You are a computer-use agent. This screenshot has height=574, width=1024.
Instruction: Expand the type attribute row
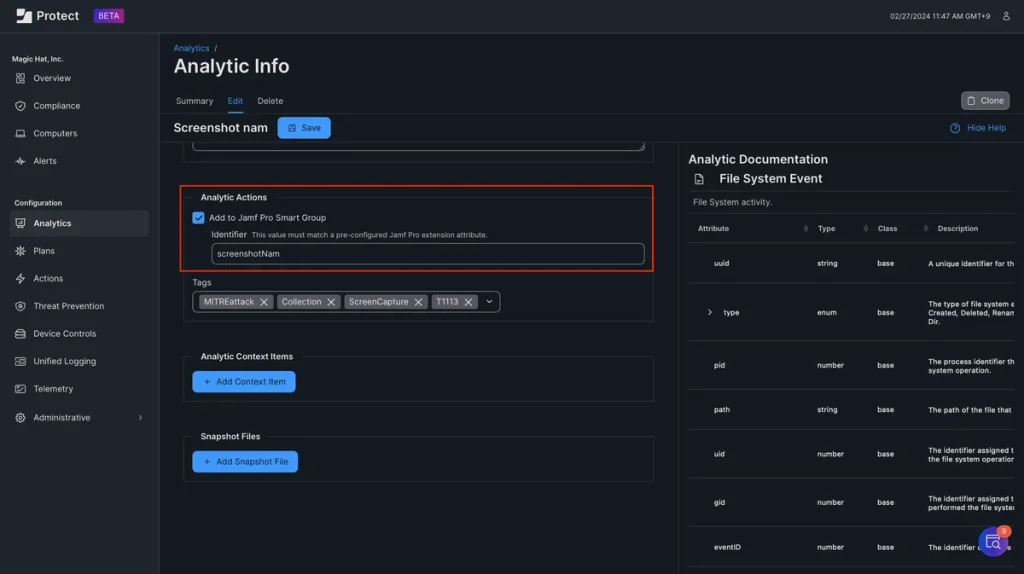710,313
